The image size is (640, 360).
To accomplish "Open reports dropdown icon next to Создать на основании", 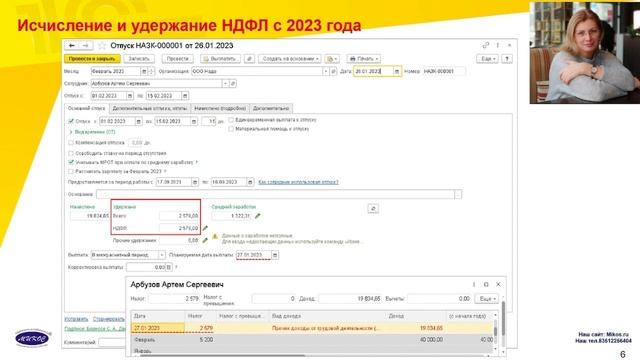I will (x=332, y=59).
